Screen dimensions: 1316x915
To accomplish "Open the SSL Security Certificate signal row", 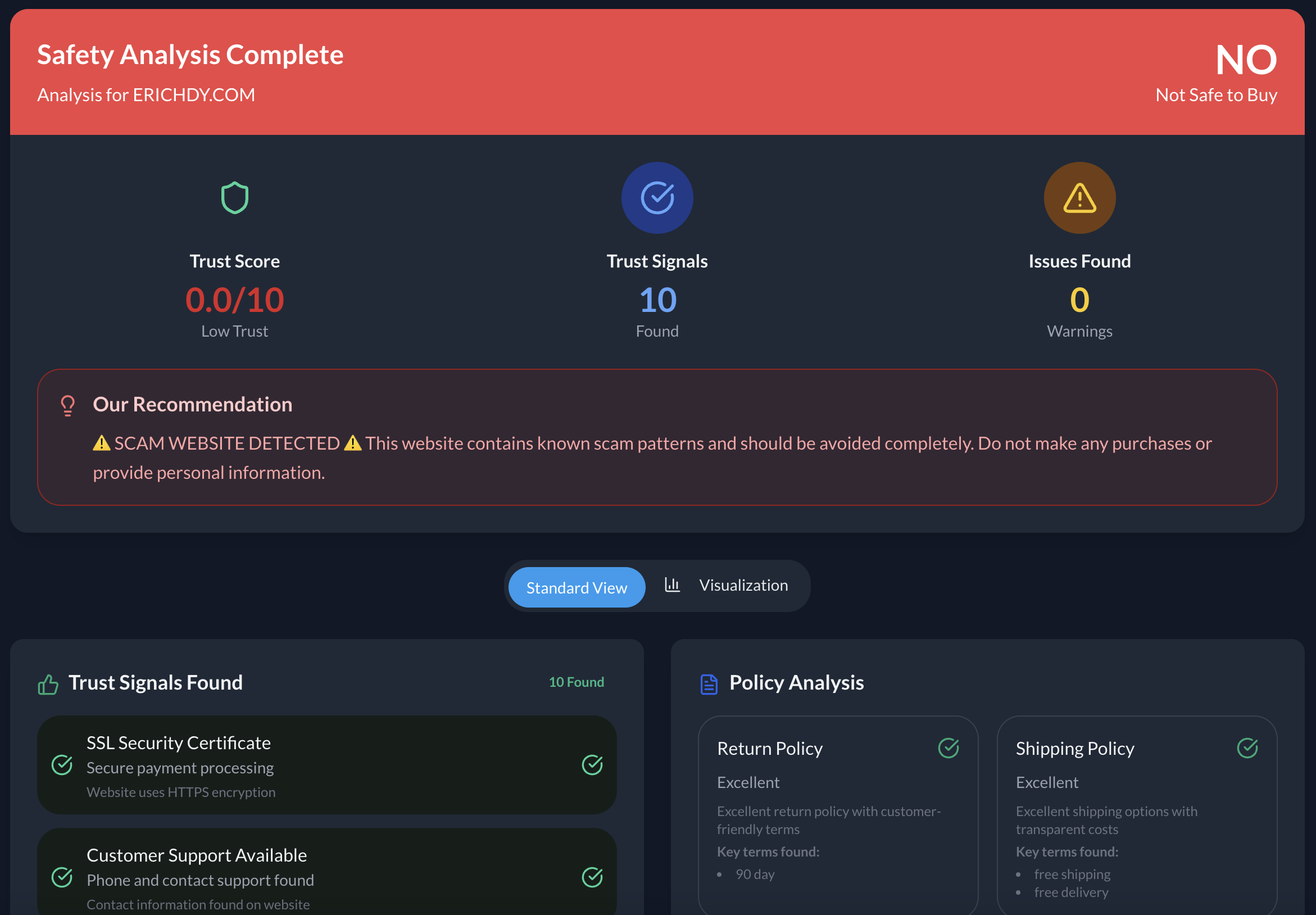I will [x=326, y=765].
